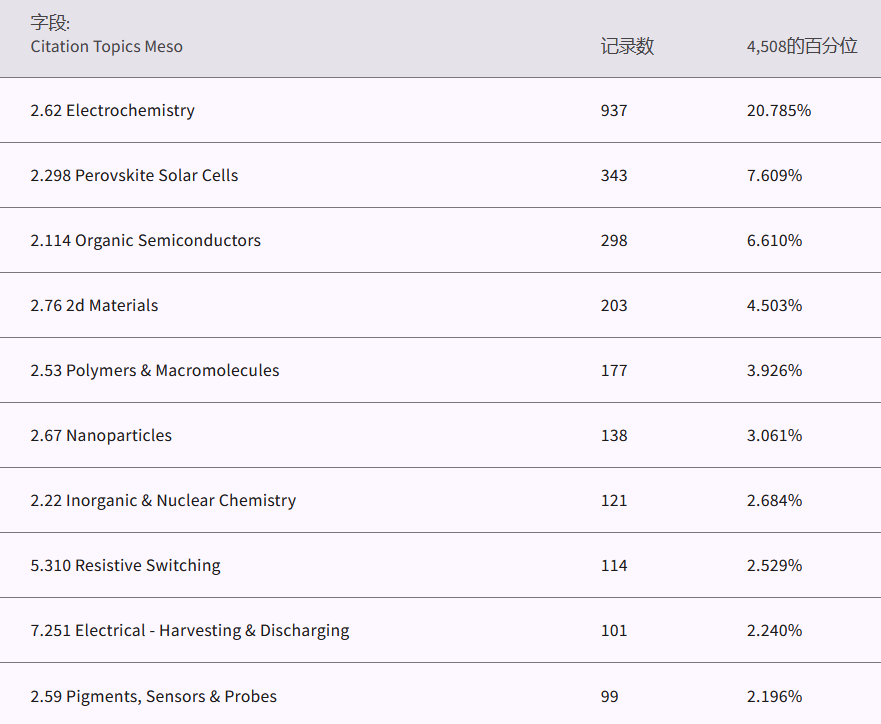
Task: Select the 2.114 Organic Semiconductors topic
Action: (x=145, y=240)
